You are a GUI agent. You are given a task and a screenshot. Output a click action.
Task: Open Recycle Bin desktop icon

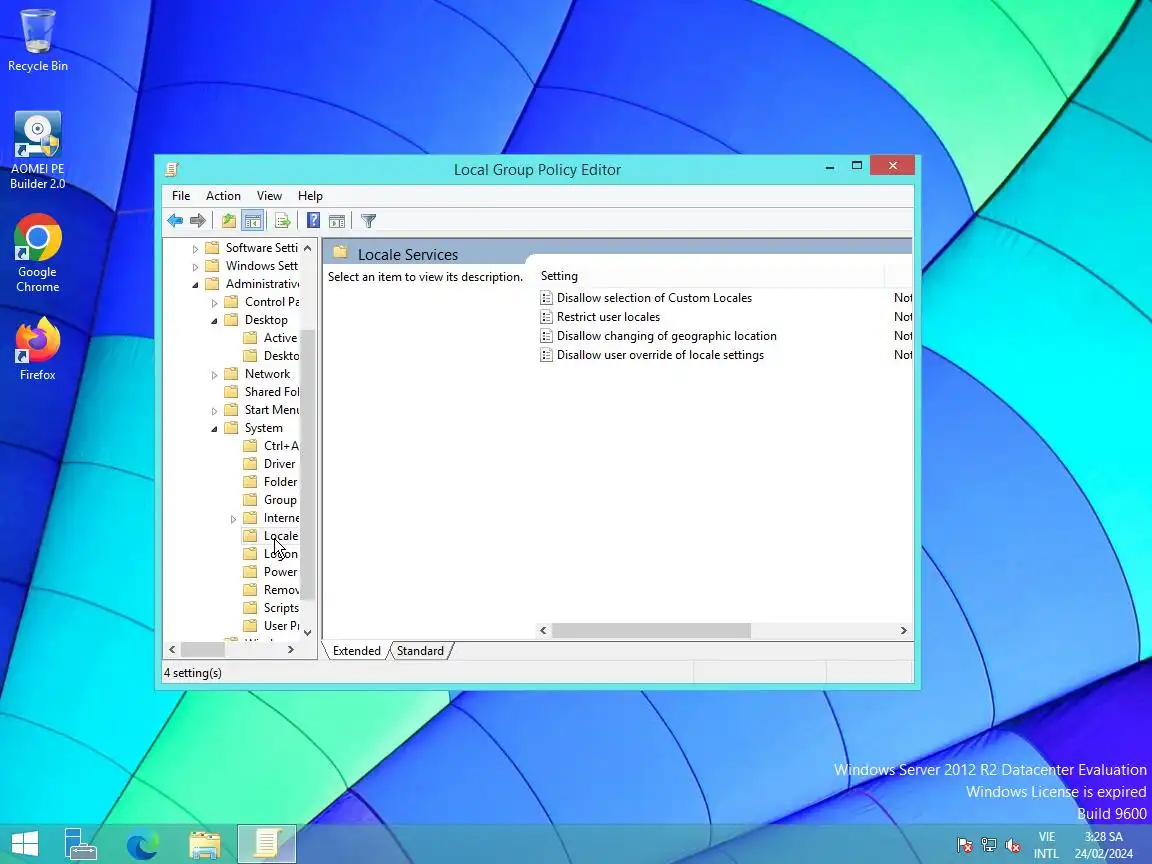(37, 40)
